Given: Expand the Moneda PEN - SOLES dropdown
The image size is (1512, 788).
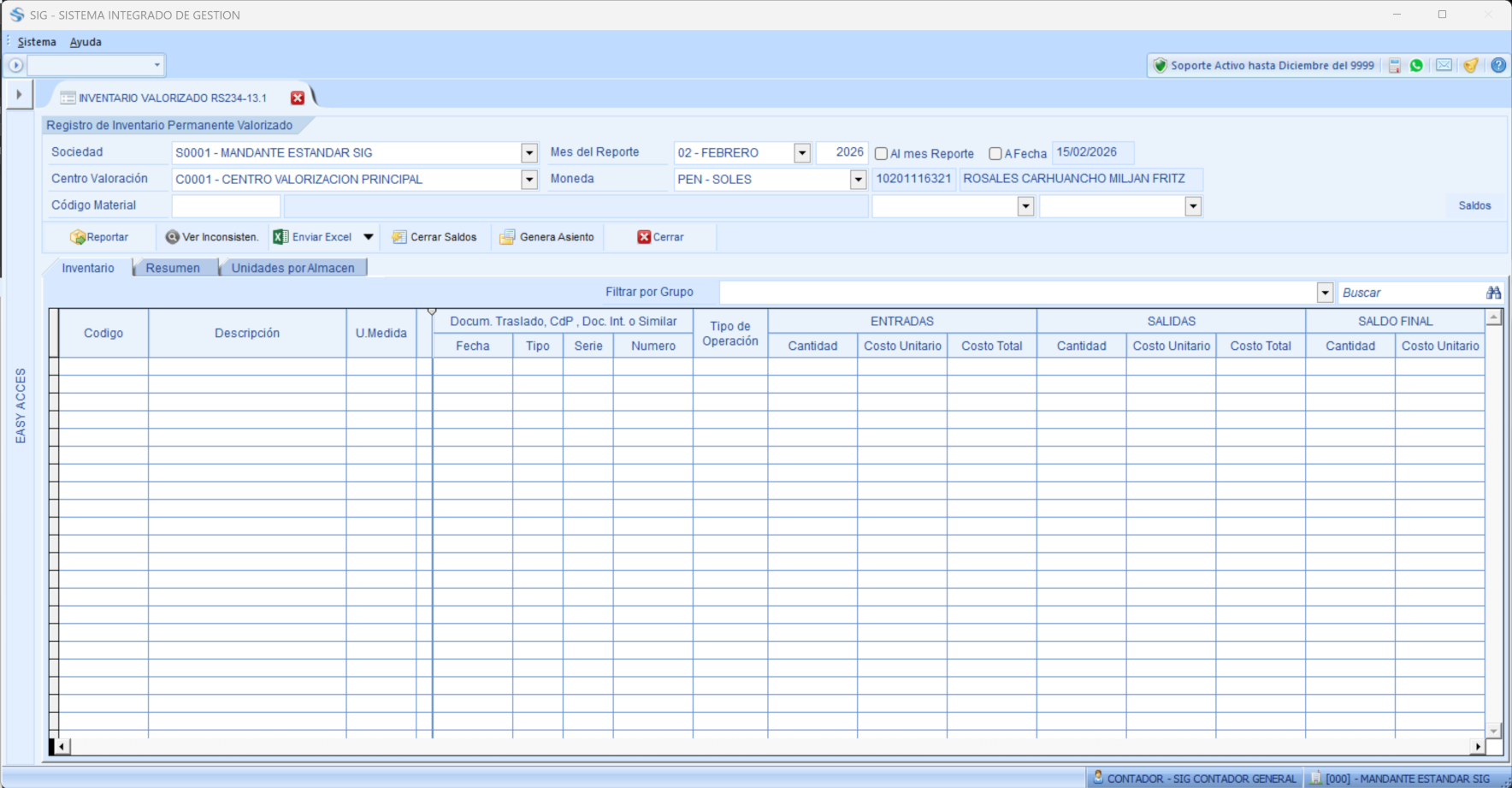Looking at the screenshot, I should pyautogui.click(x=858, y=180).
